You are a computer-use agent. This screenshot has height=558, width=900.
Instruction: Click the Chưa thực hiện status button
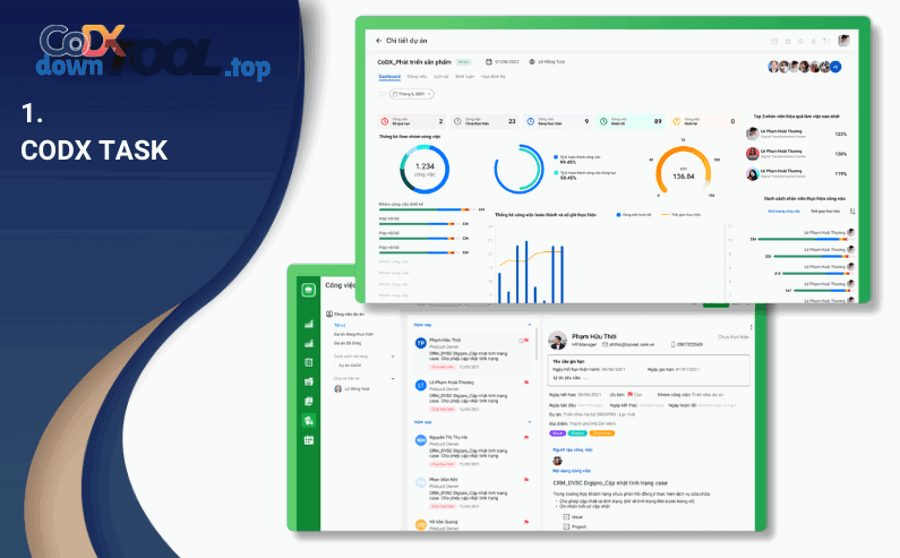[735, 337]
